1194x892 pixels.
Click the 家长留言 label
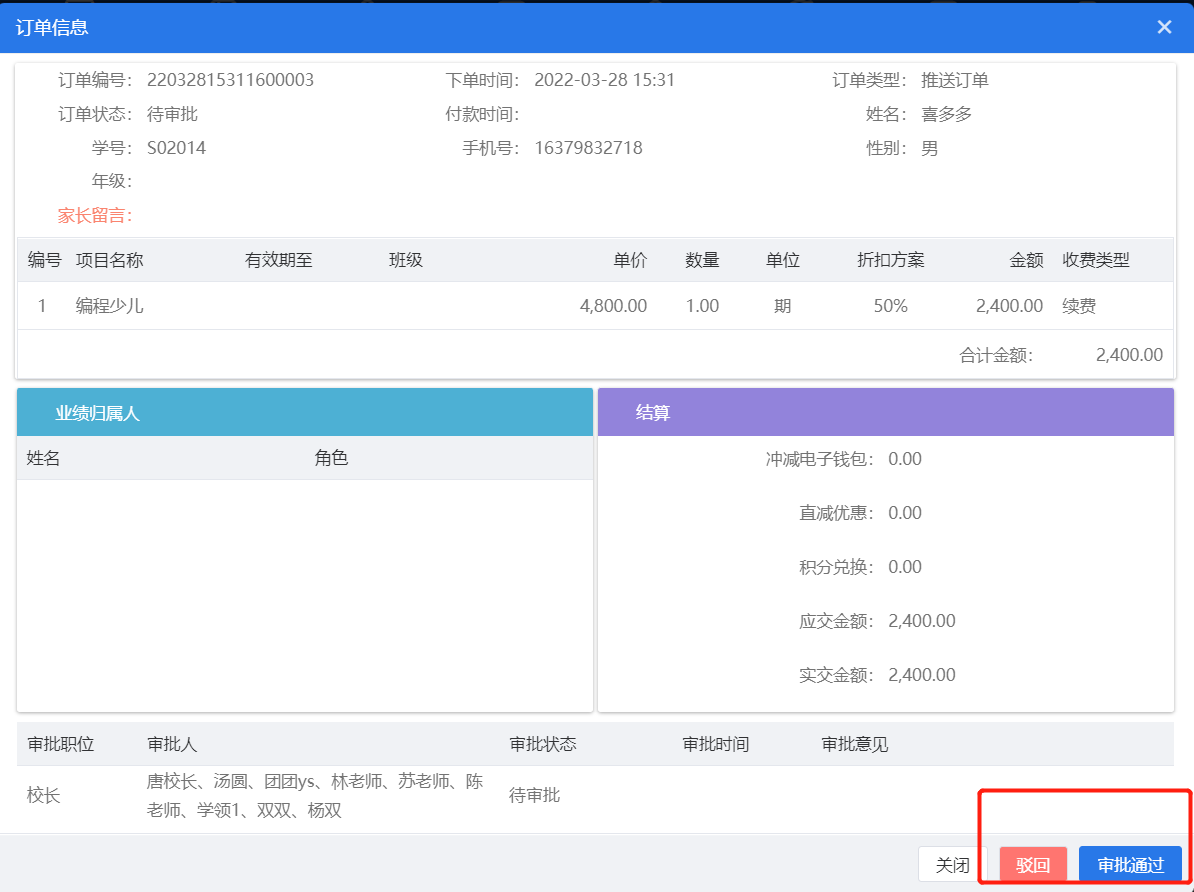tap(94, 216)
